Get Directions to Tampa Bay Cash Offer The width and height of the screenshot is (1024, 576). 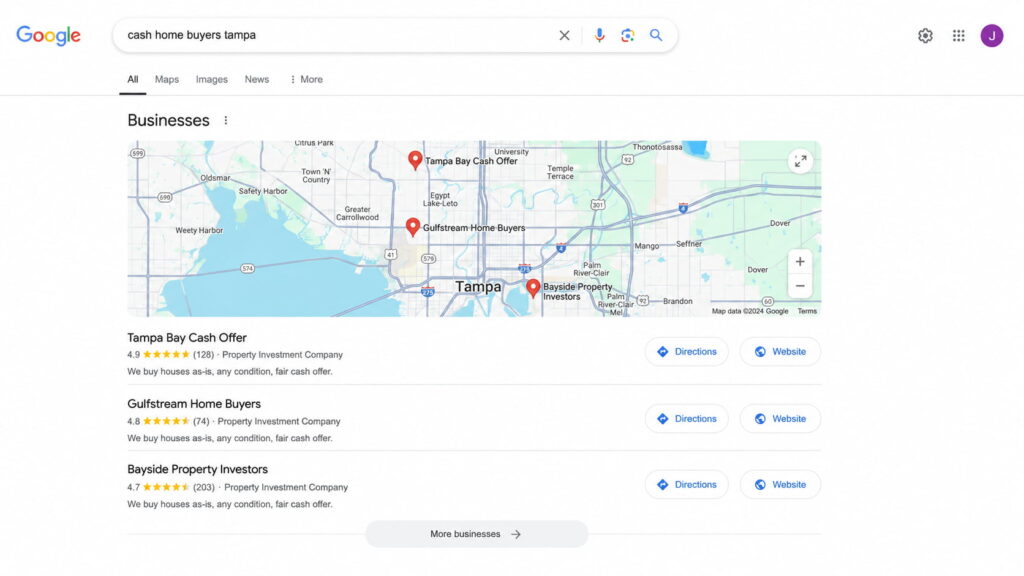click(x=687, y=351)
